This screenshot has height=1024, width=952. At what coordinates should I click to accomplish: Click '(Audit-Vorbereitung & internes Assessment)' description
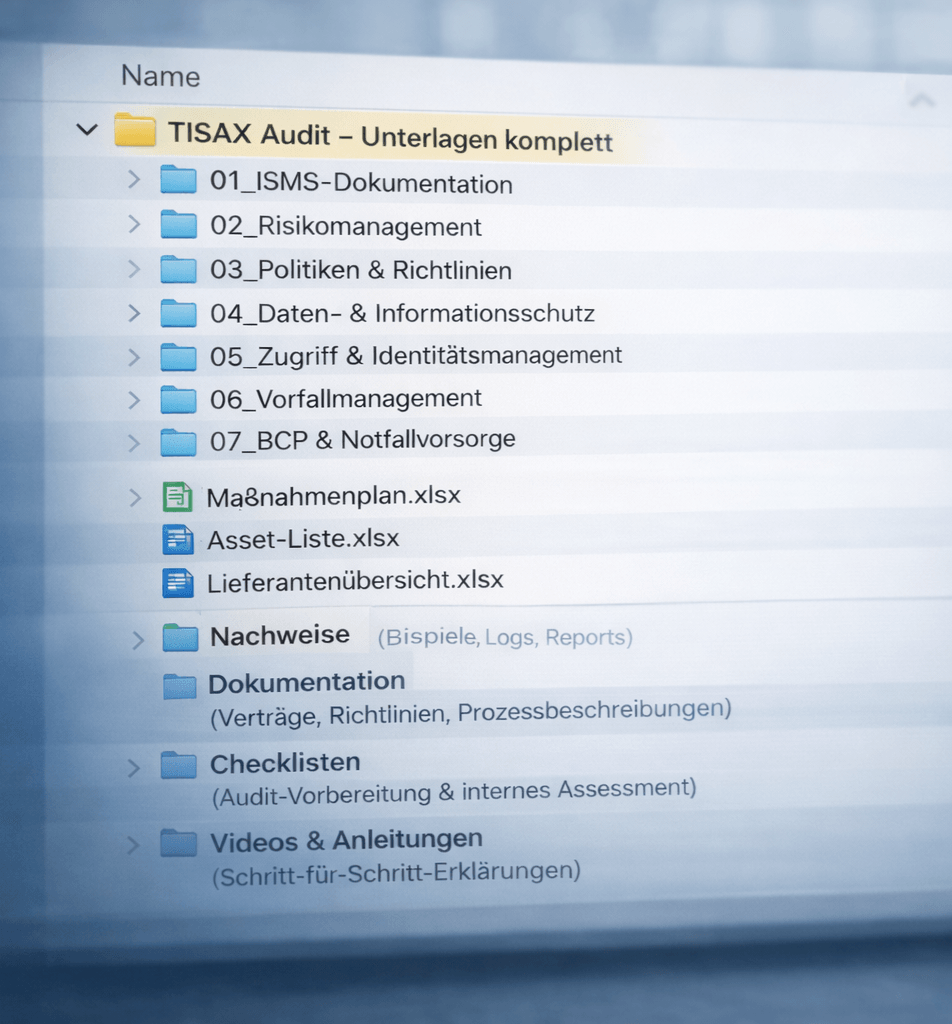click(454, 792)
